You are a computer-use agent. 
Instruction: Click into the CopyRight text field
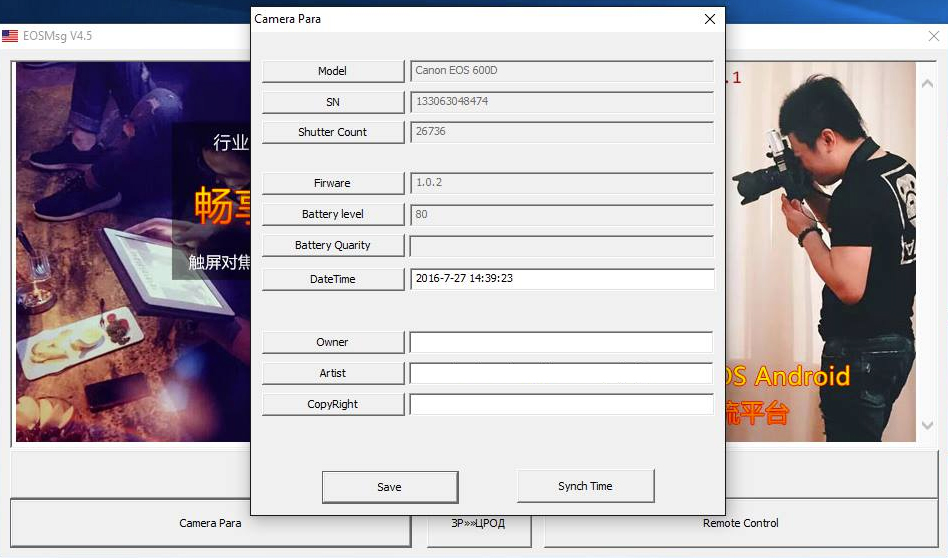(x=561, y=405)
